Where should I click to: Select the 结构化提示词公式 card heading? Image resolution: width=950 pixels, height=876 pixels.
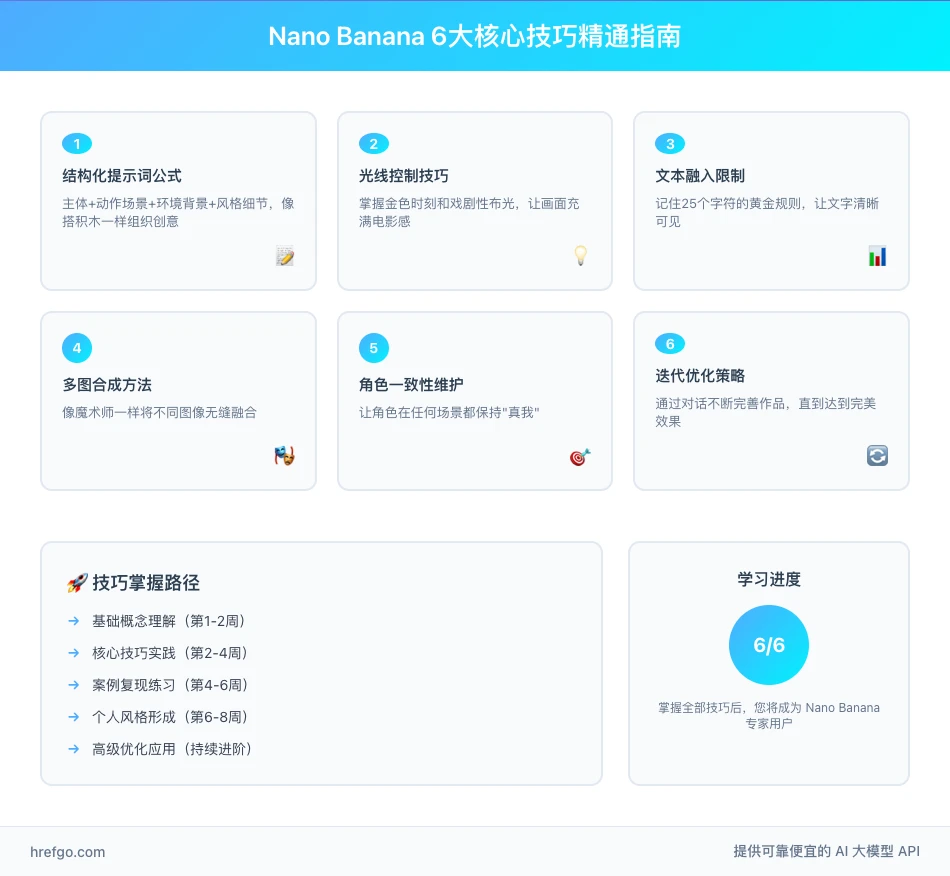[122, 176]
